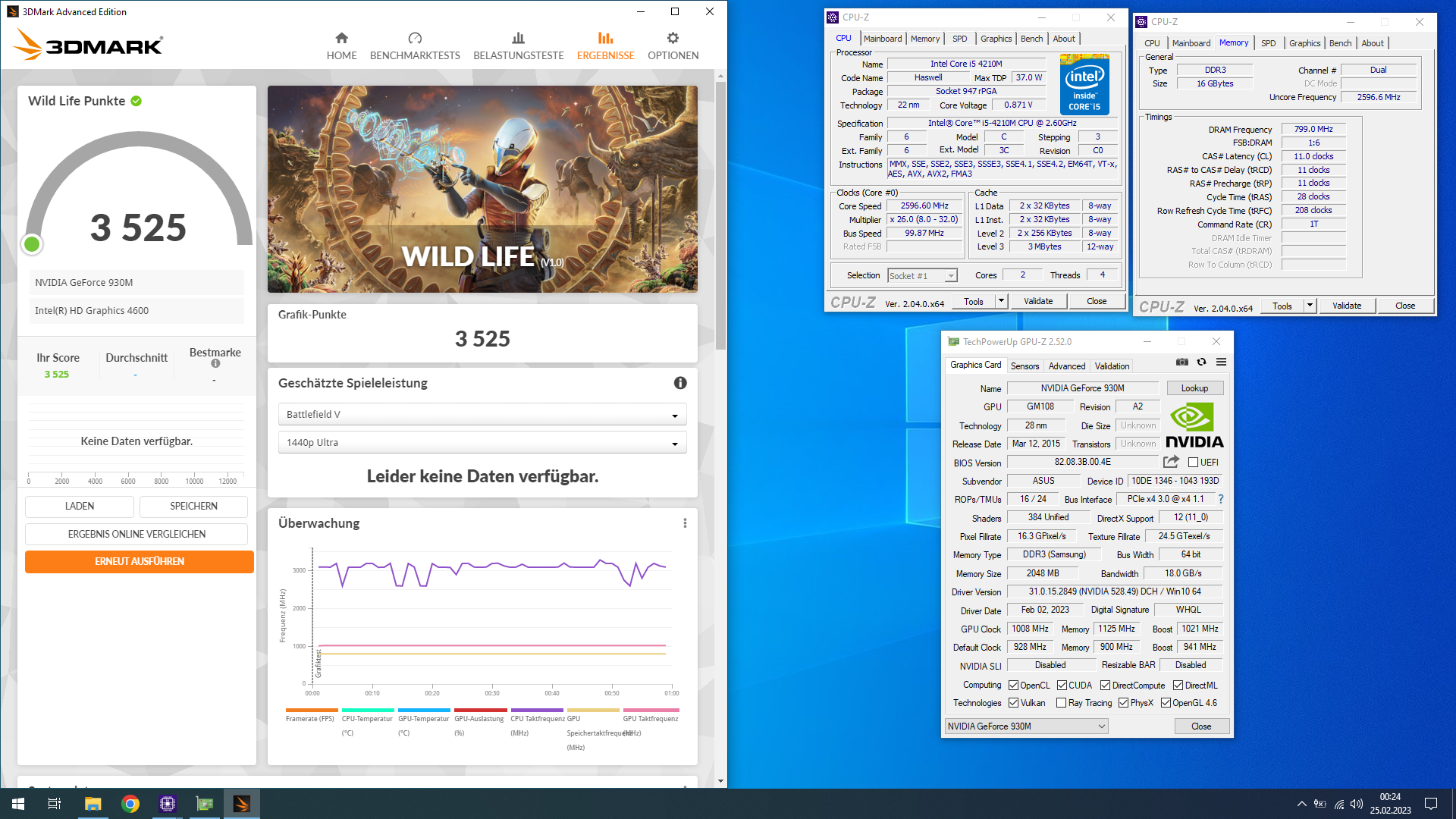Select the ERGEBNISSE results icon
This screenshot has height=819, width=1456.
click(x=605, y=38)
